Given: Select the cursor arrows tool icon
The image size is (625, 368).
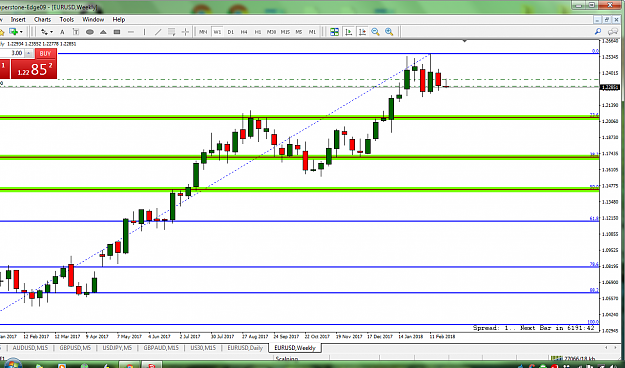Looking at the screenshot, I should click(44, 32).
